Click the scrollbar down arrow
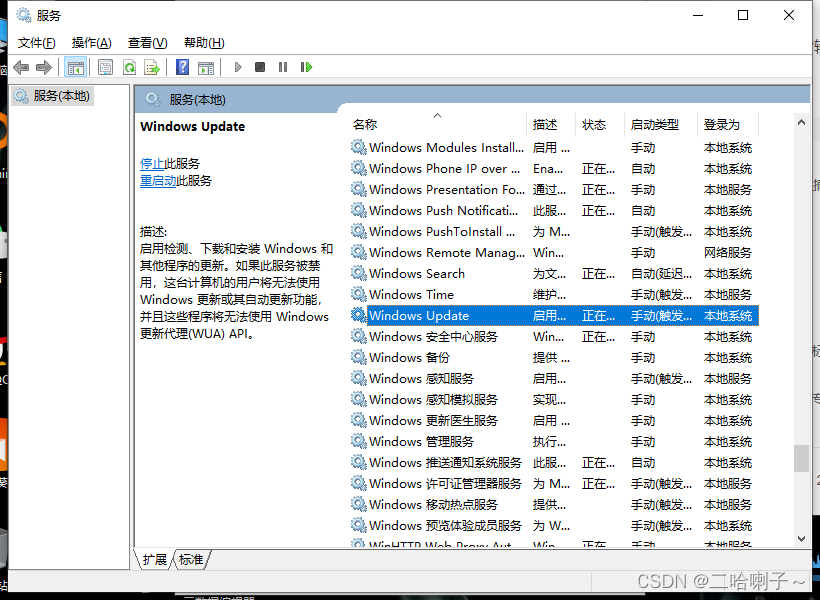820x600 pixels. tap(801, 538)
